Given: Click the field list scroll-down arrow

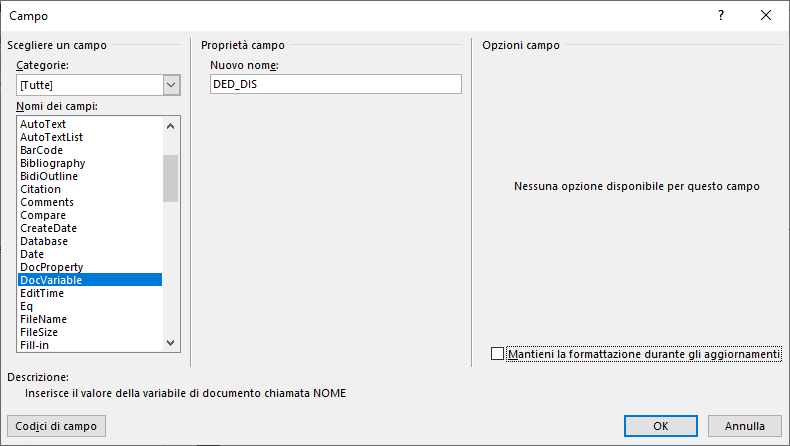Looking at the screenshot, I should 170,343.
